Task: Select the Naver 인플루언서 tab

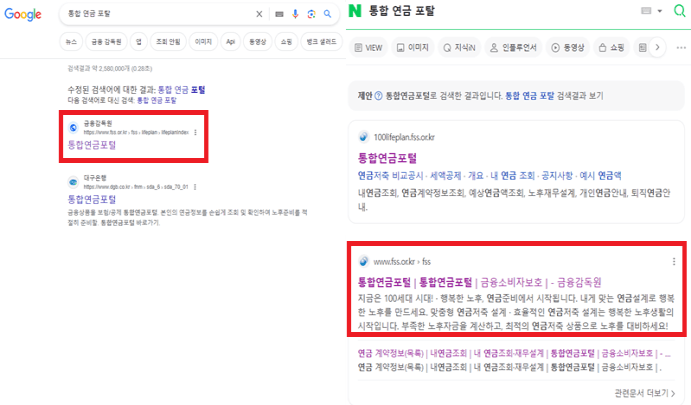Action: coord(513,48)
